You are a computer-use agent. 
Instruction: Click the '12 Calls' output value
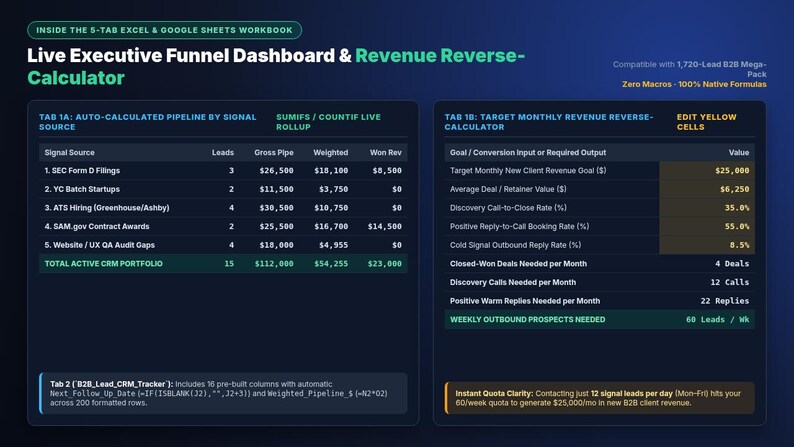(730, 282)
